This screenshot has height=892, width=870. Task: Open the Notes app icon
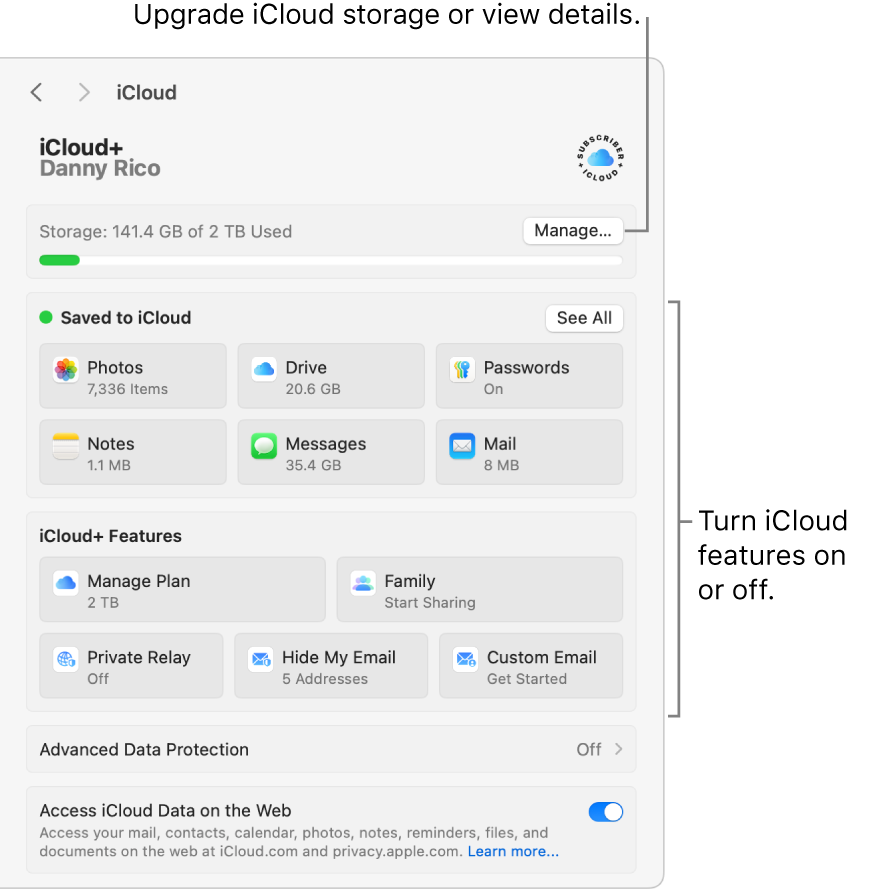tap(66, 446)
